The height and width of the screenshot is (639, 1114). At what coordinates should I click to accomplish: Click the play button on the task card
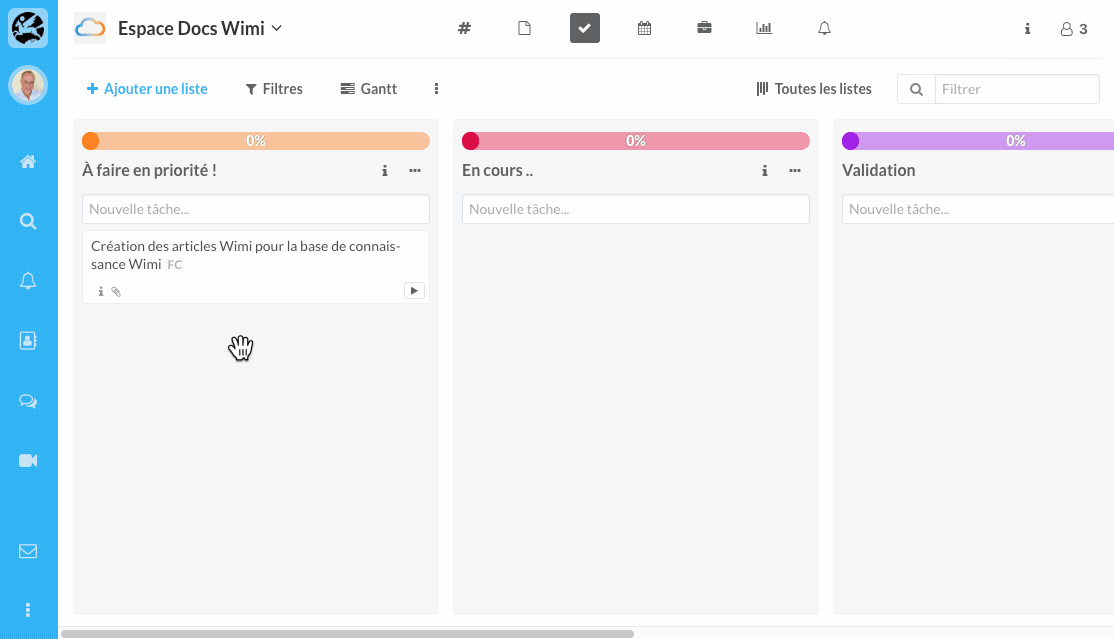coord(414,291)
